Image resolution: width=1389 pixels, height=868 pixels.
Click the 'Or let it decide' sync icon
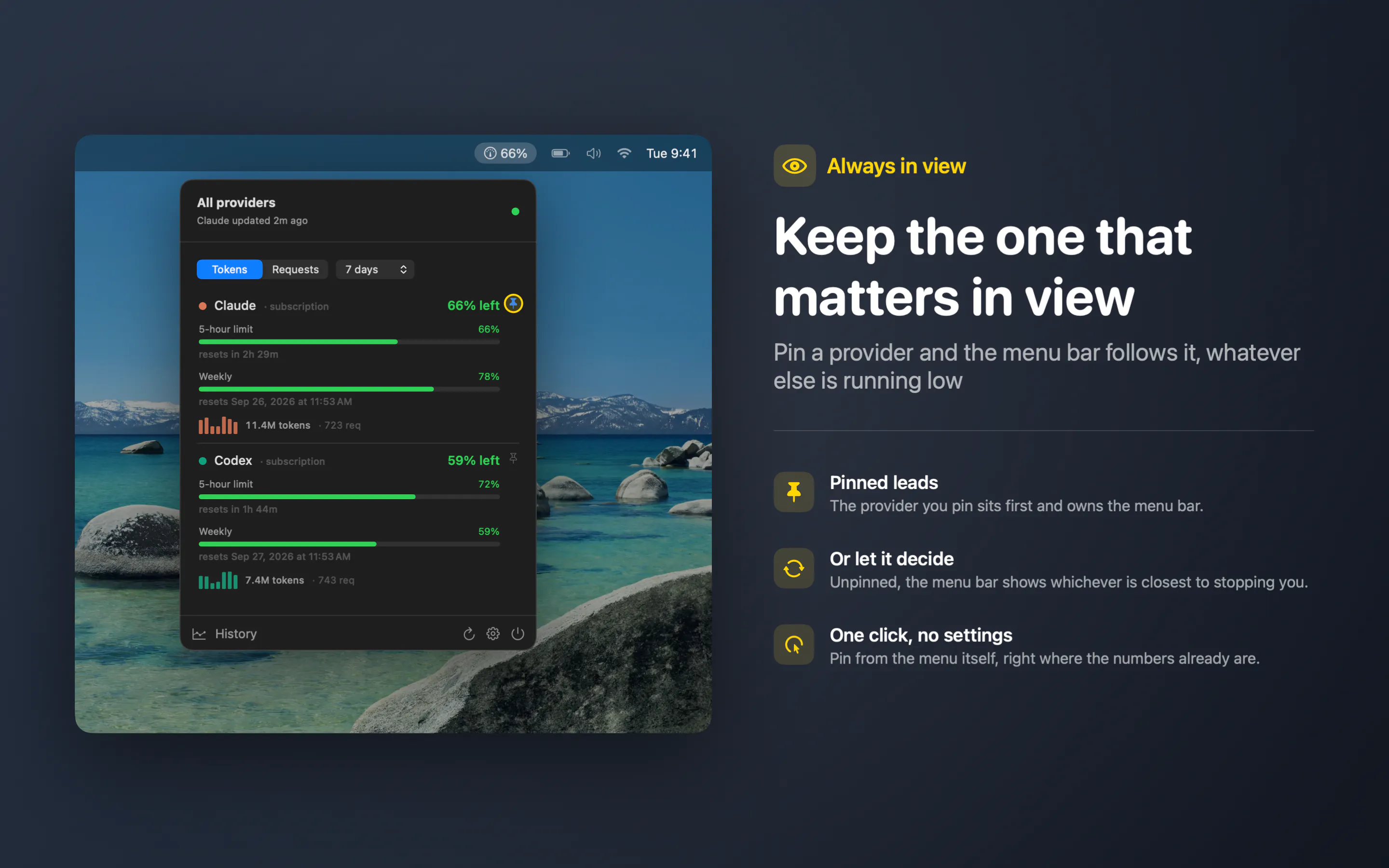tap(794, 569)
